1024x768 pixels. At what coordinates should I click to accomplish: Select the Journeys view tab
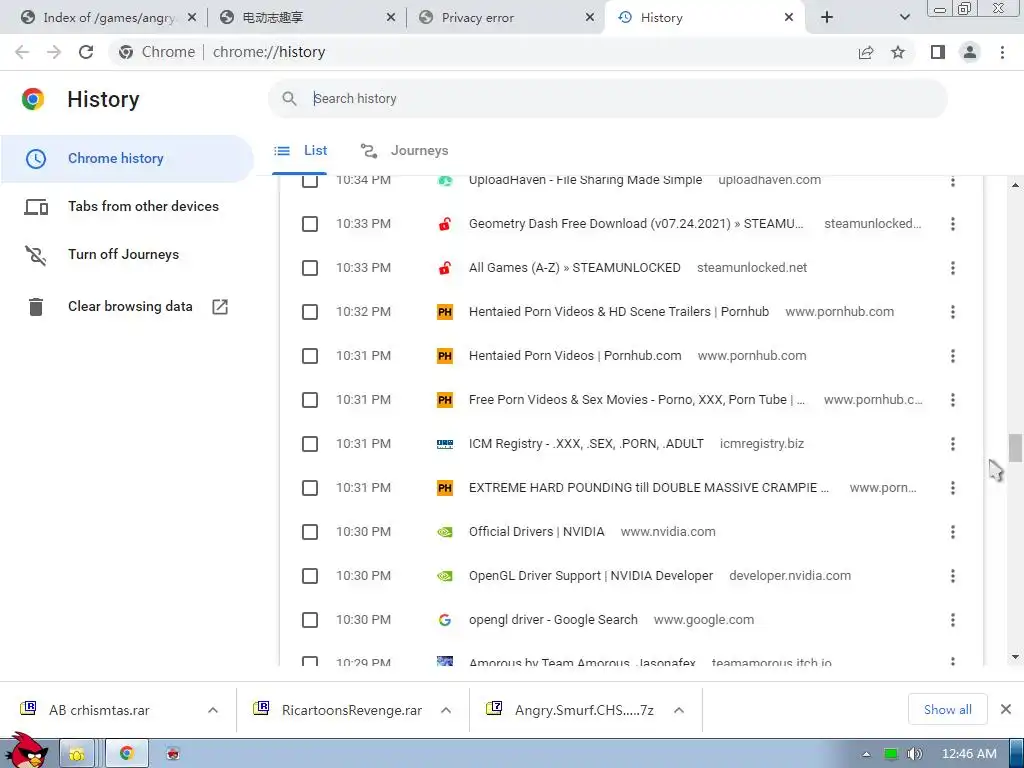405,151
